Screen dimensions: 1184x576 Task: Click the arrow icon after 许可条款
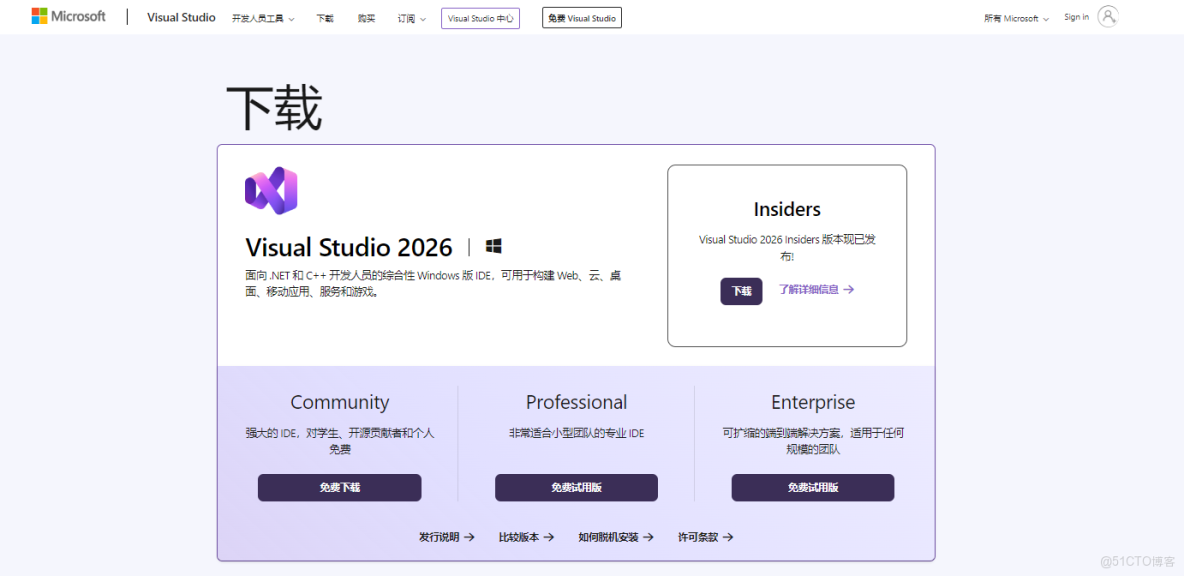coord(728,537)
